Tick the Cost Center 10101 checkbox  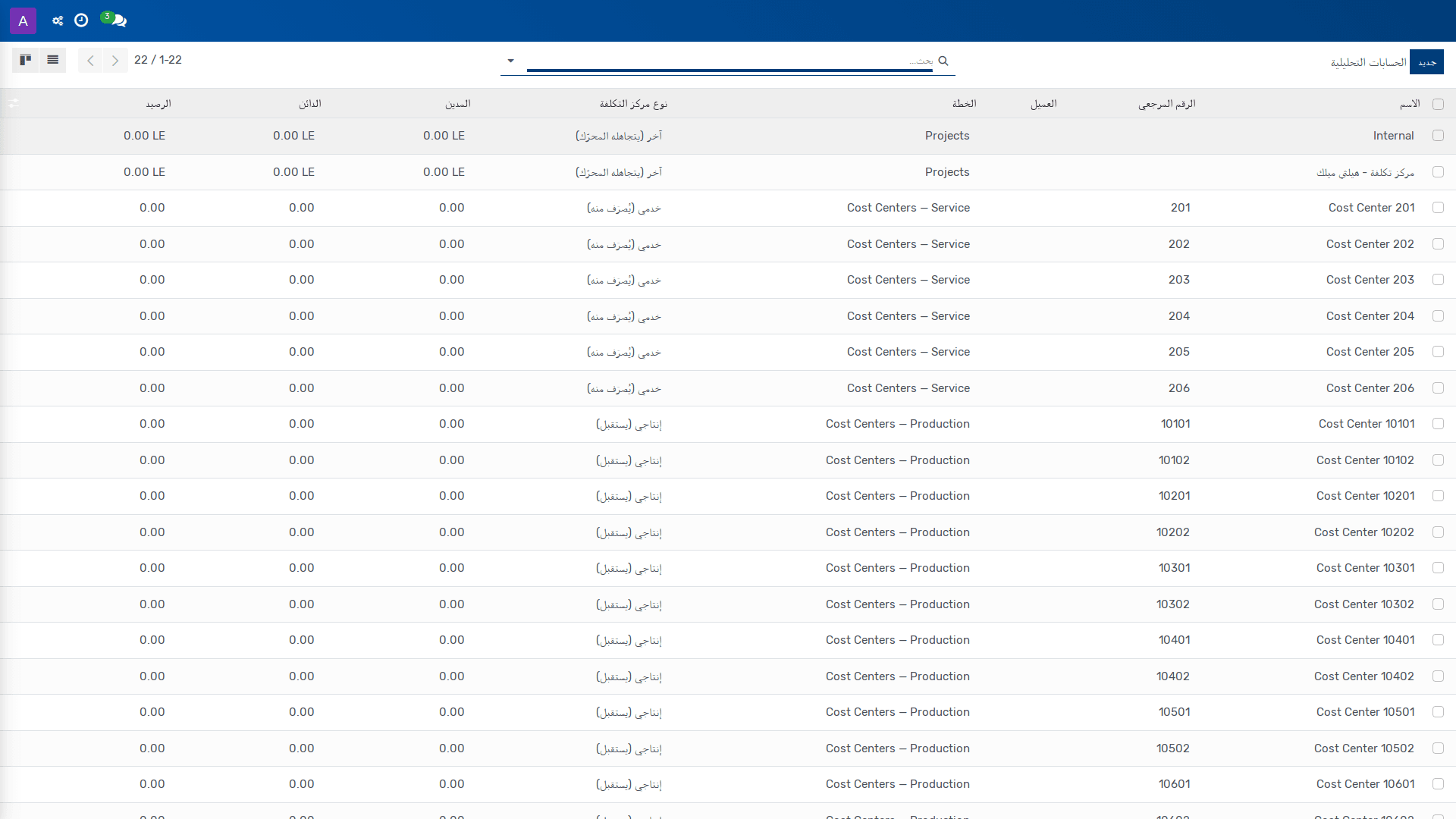pos(1438,424)
